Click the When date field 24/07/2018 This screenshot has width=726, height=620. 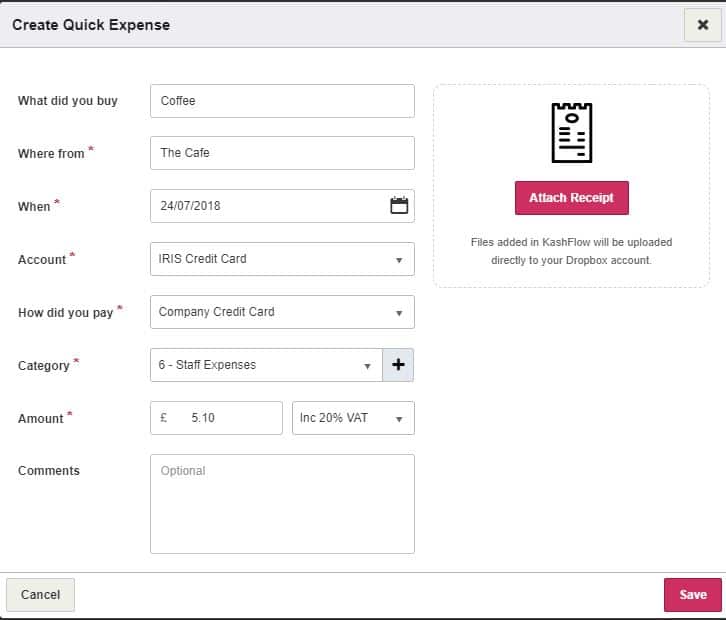[265, 206]
